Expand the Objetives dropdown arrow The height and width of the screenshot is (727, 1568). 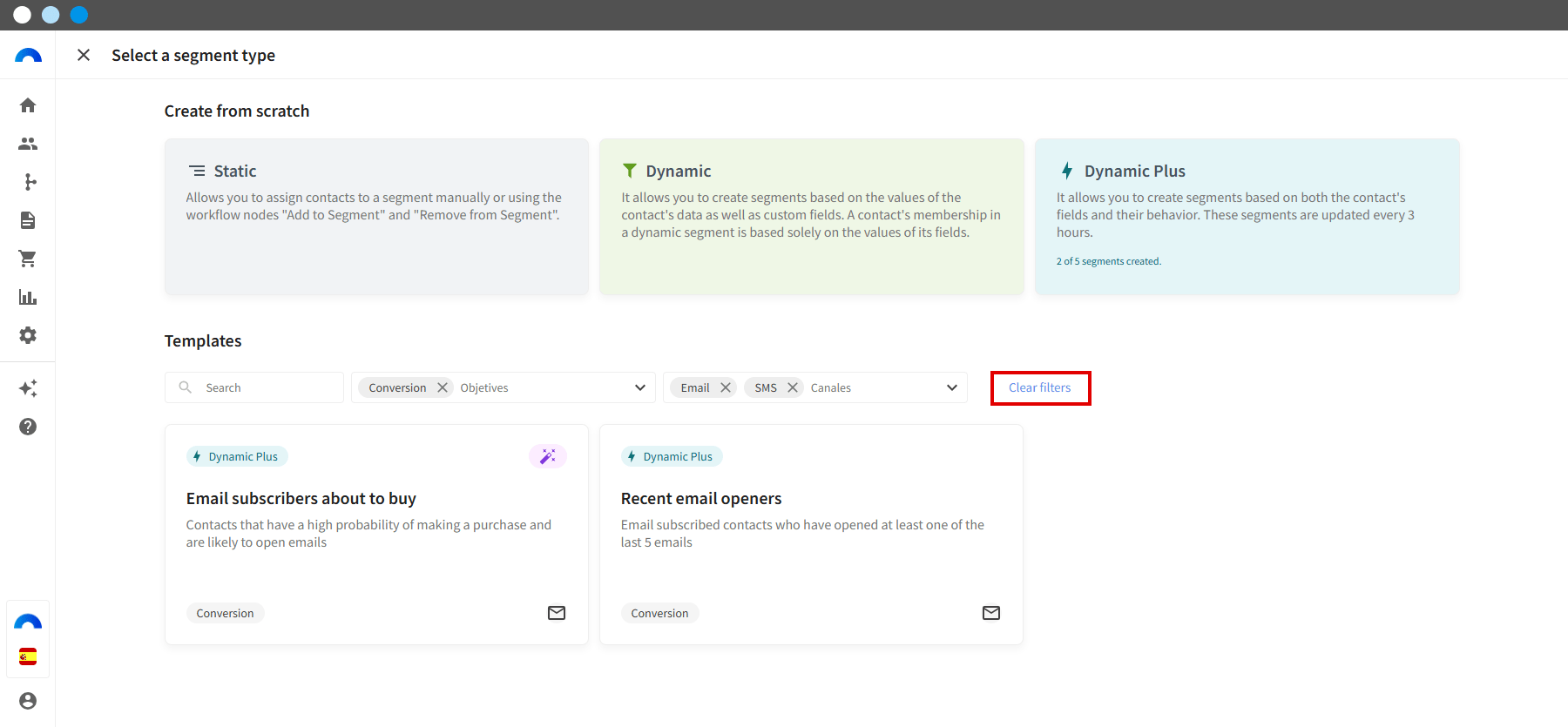click(640, 387)
